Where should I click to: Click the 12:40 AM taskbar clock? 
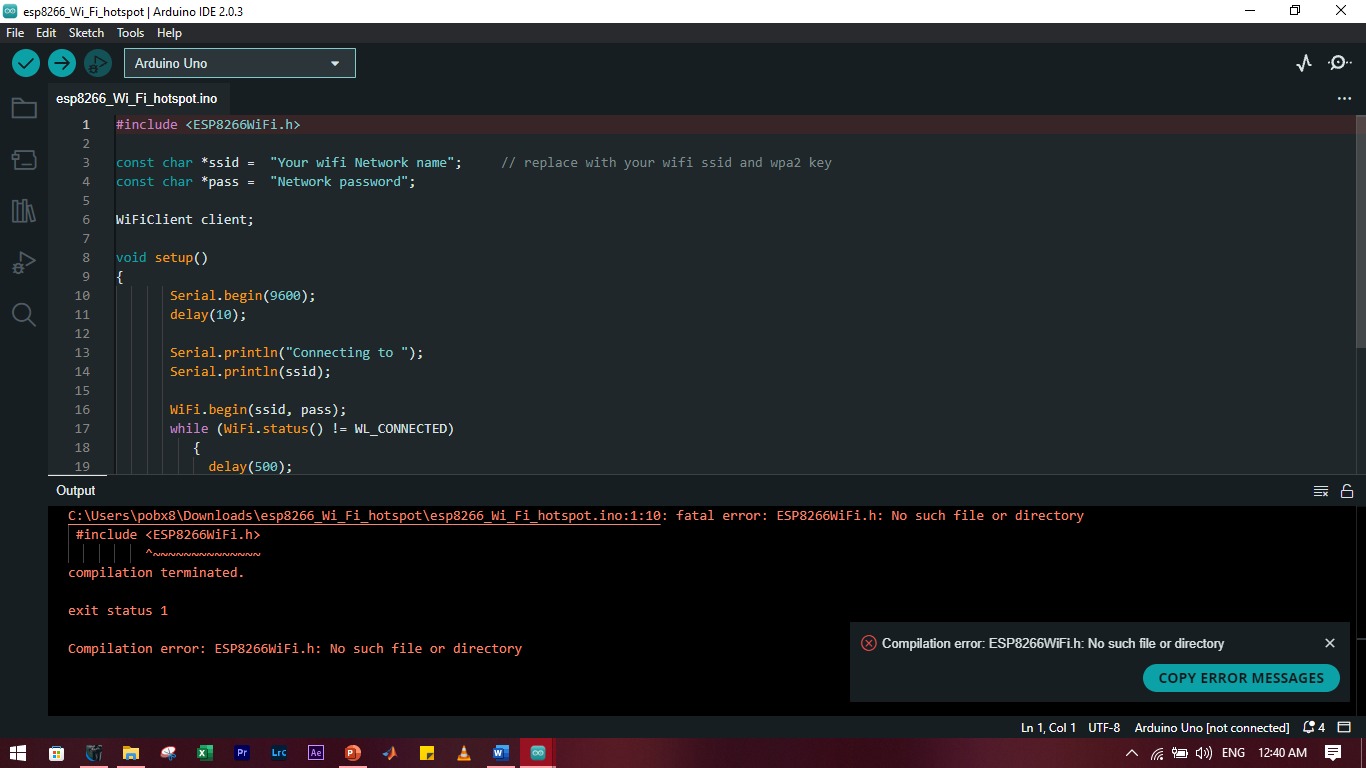click(1282, 753)
